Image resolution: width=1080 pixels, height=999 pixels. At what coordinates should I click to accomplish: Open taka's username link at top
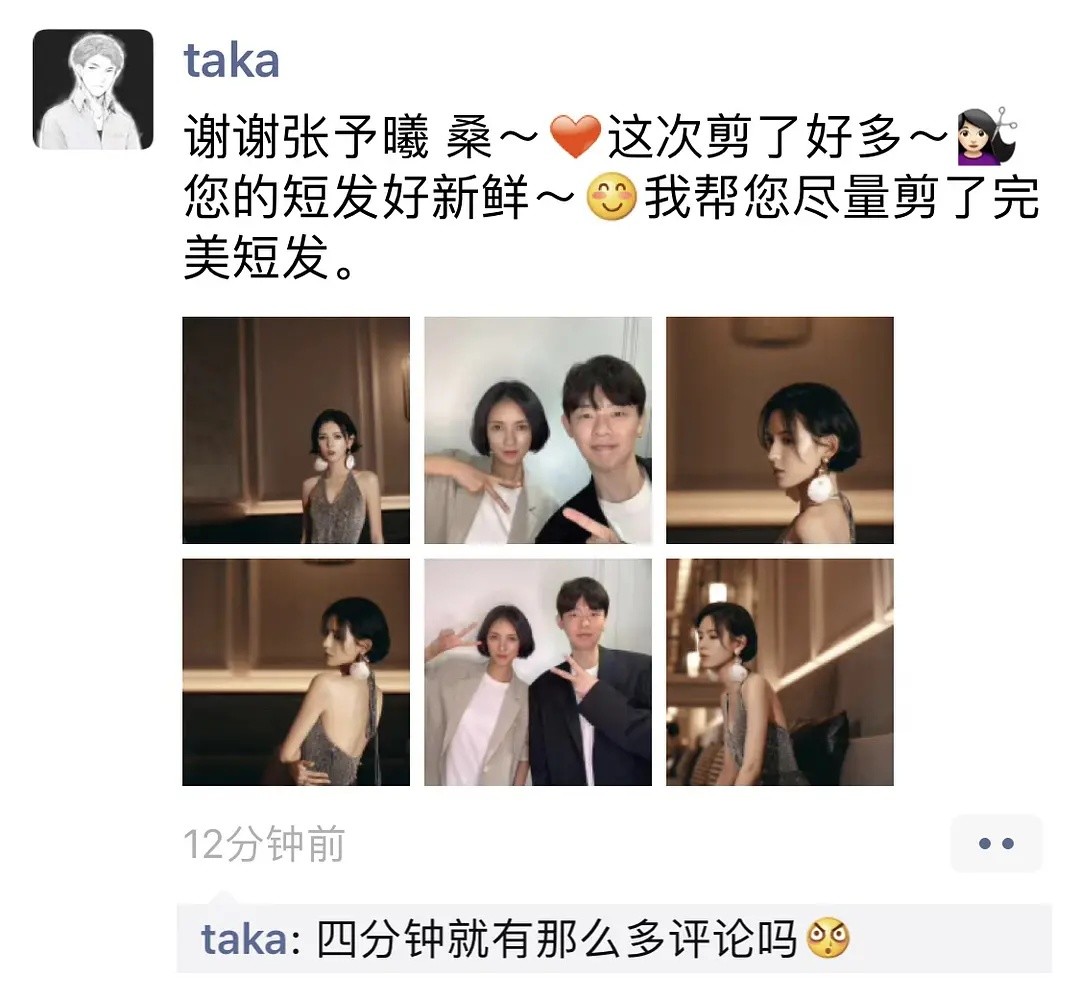(x=231, y=61)
